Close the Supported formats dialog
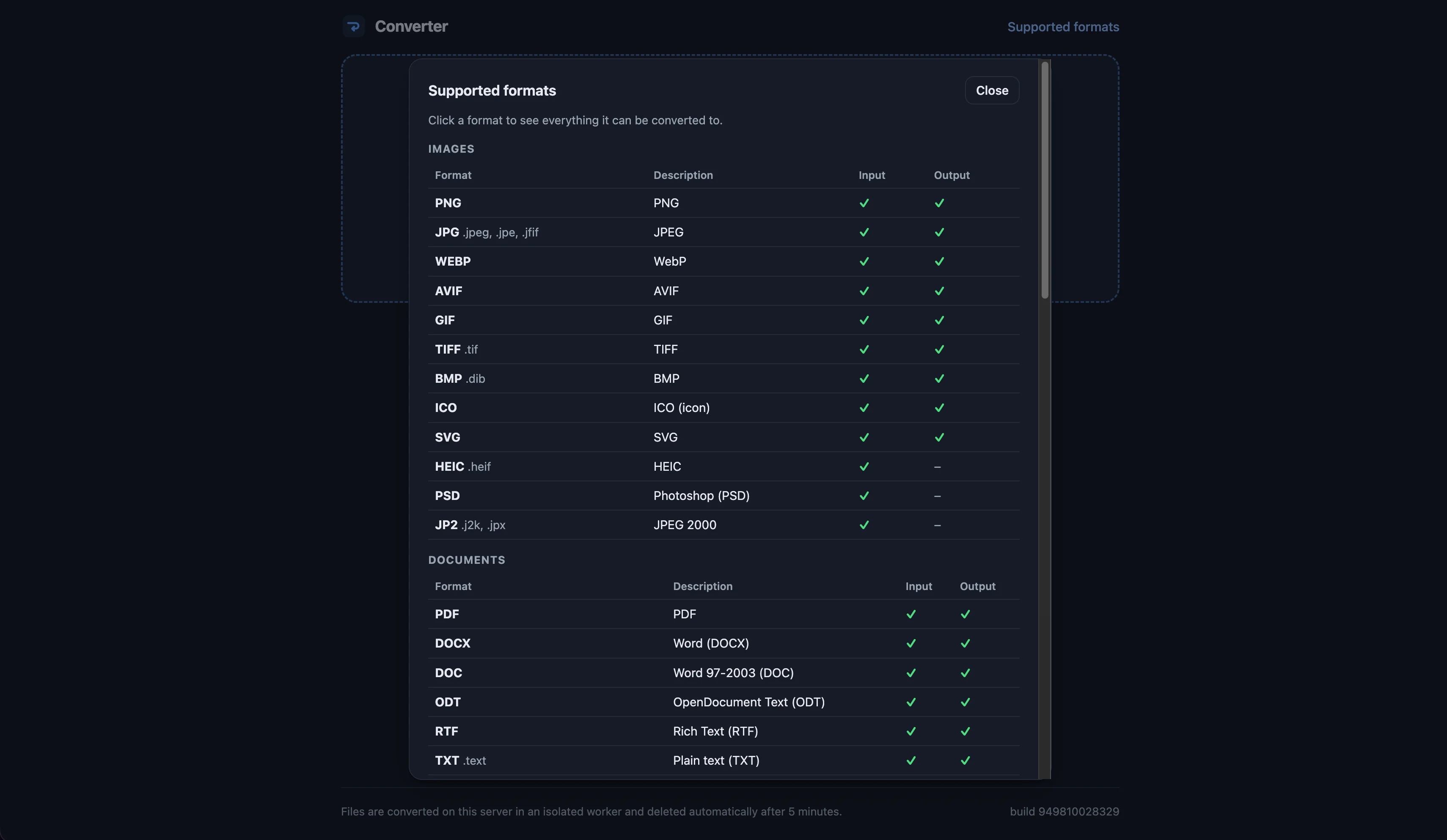Viewport: 1447px width, 840px height. click(992, 91)
